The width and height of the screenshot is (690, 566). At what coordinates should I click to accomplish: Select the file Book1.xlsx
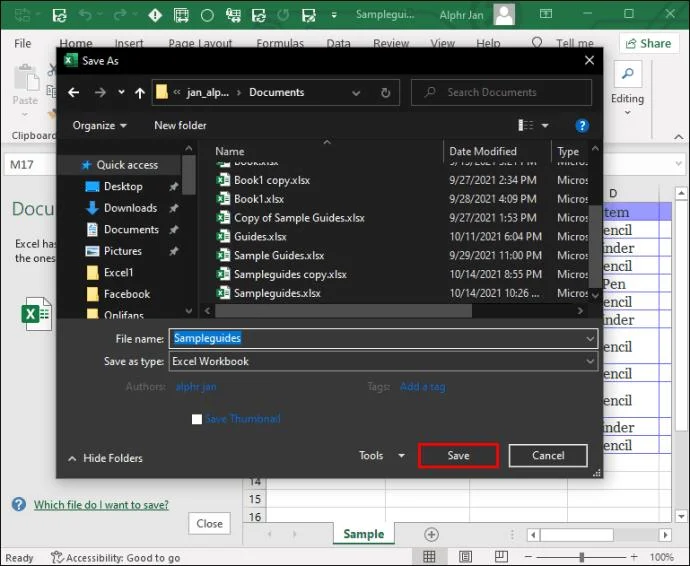tap(259, 199)
